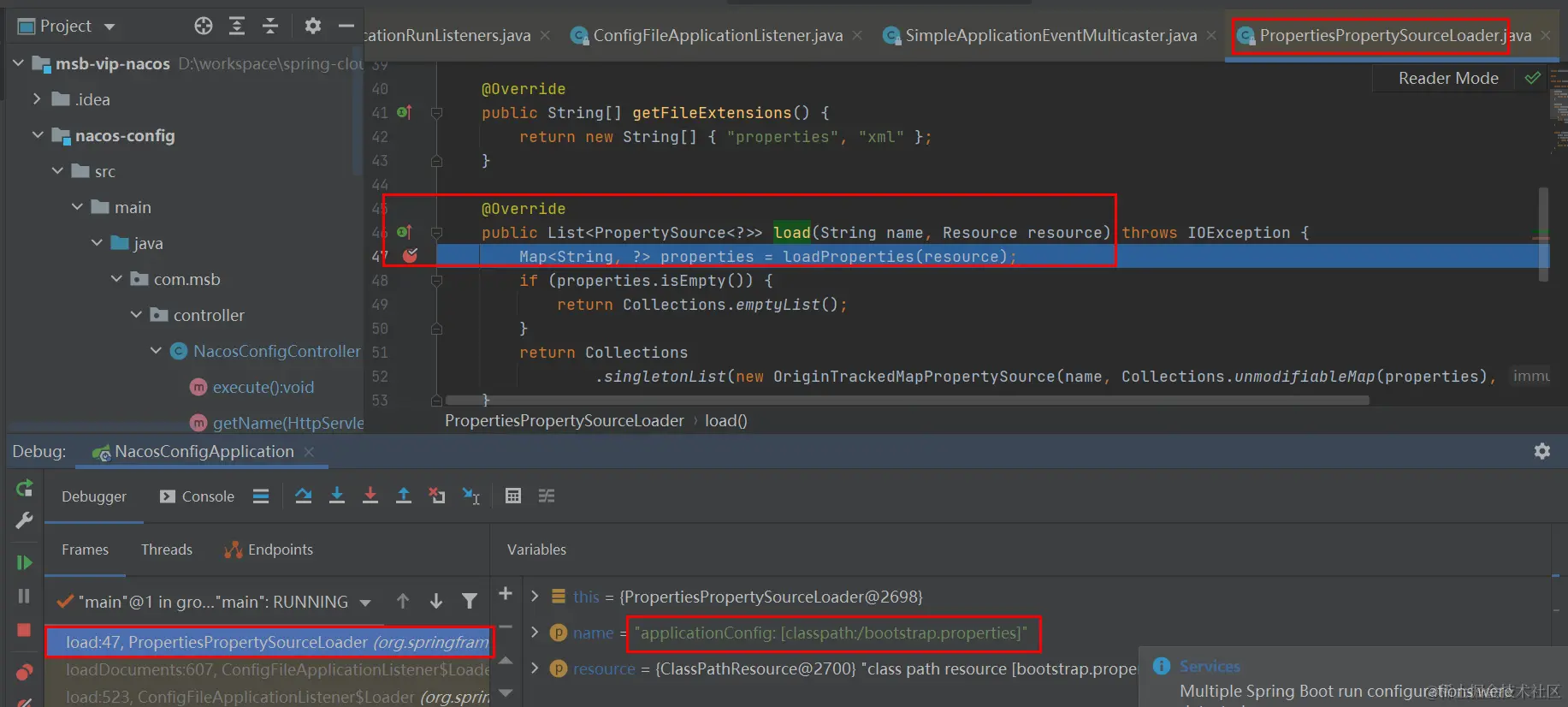
Task: Open Debug panel settings gear
Action: [x=1542, y=451]
